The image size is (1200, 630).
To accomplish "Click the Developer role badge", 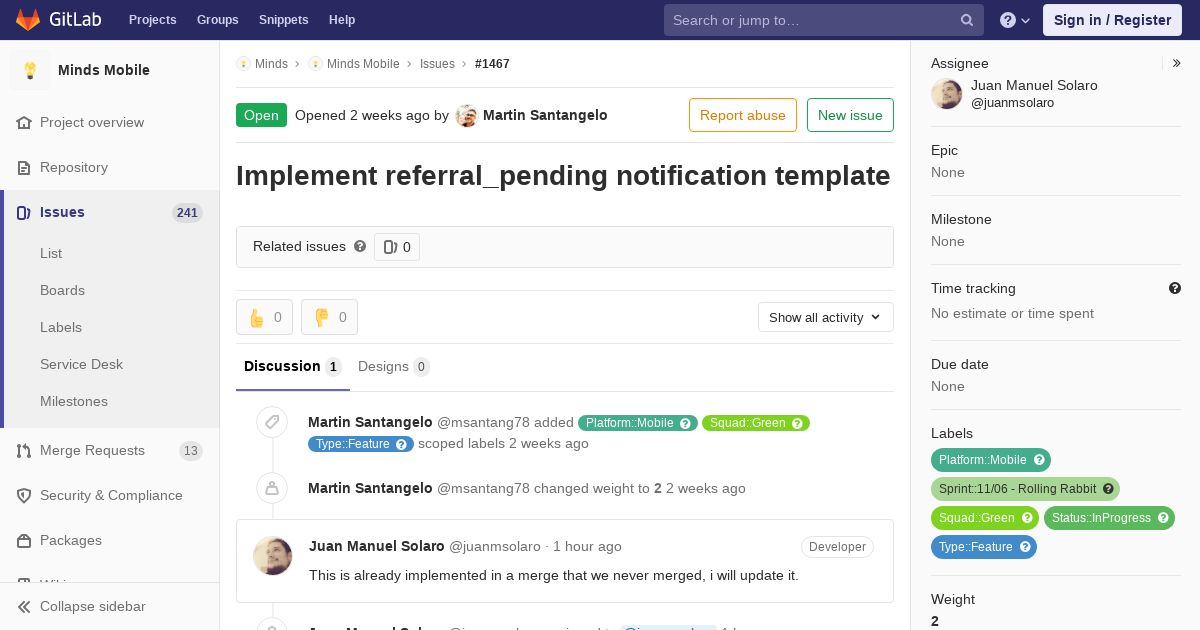I will tap(837, 547).
